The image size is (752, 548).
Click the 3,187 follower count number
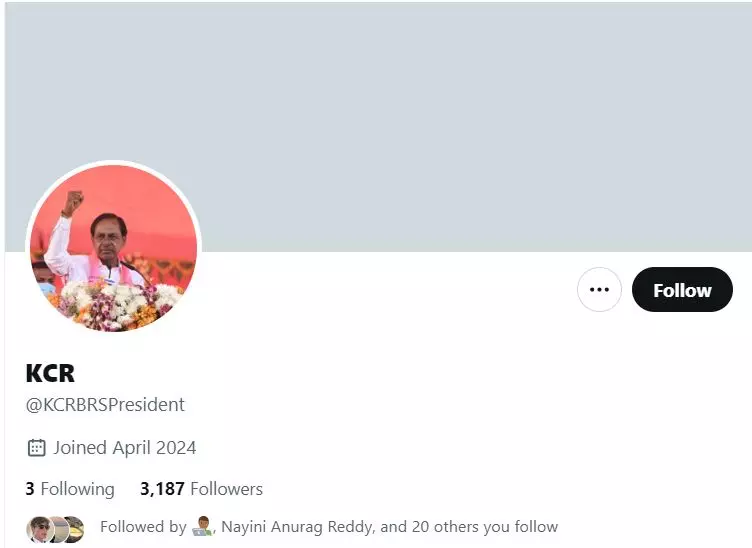[162, 489]
